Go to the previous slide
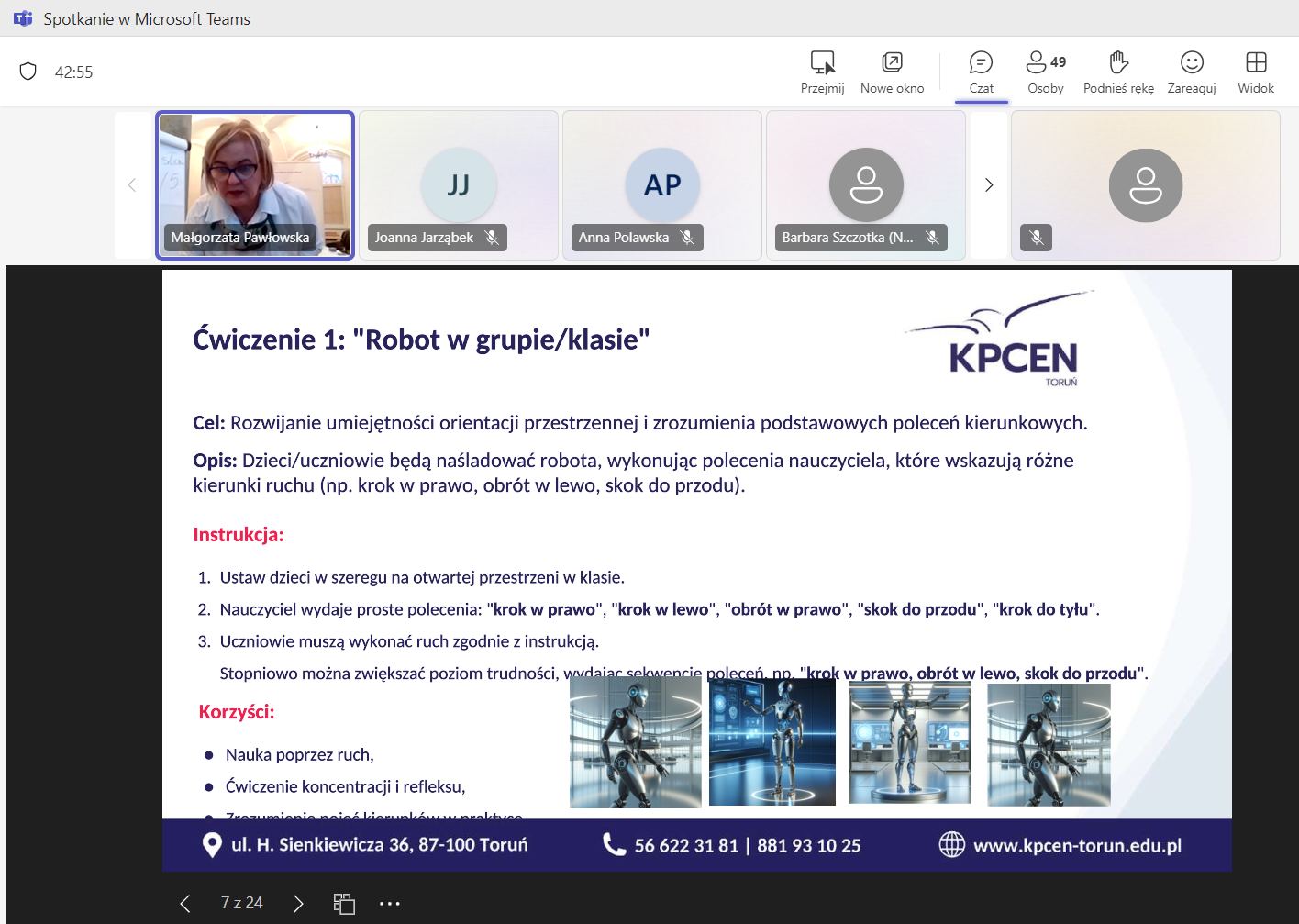Screen dimensions: 1299x924 185,904
